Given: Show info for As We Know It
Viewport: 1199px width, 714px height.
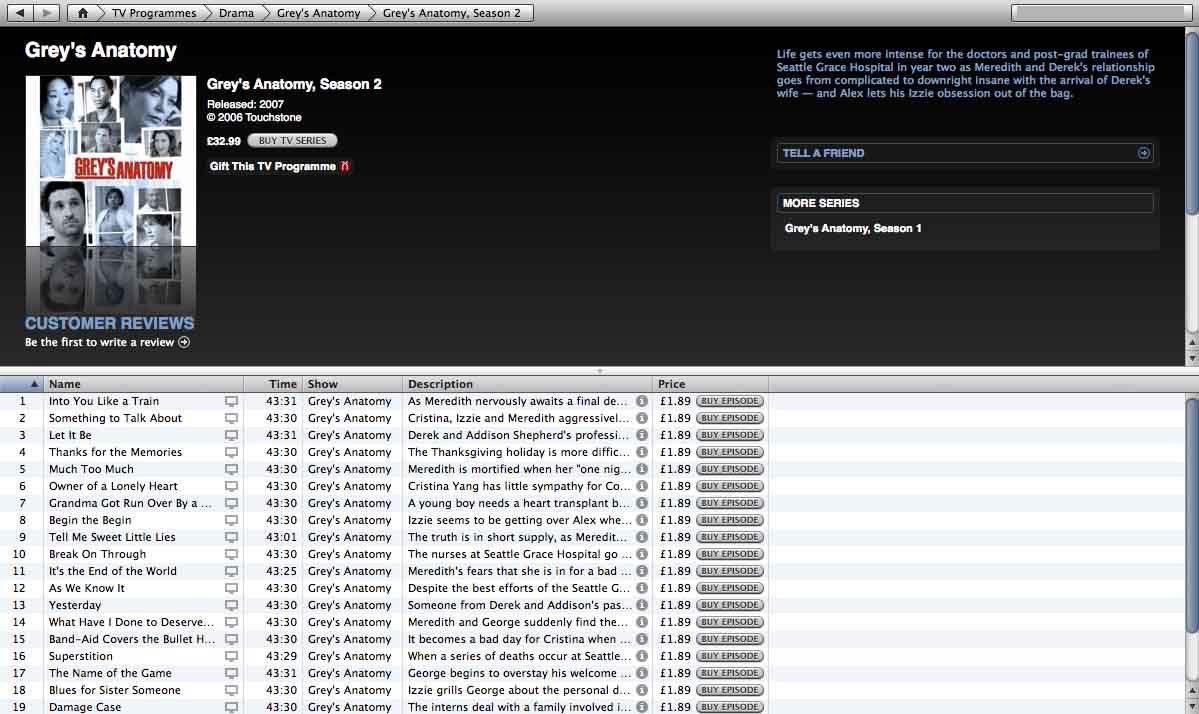Looking at the screenshot, I should (642, 589).
